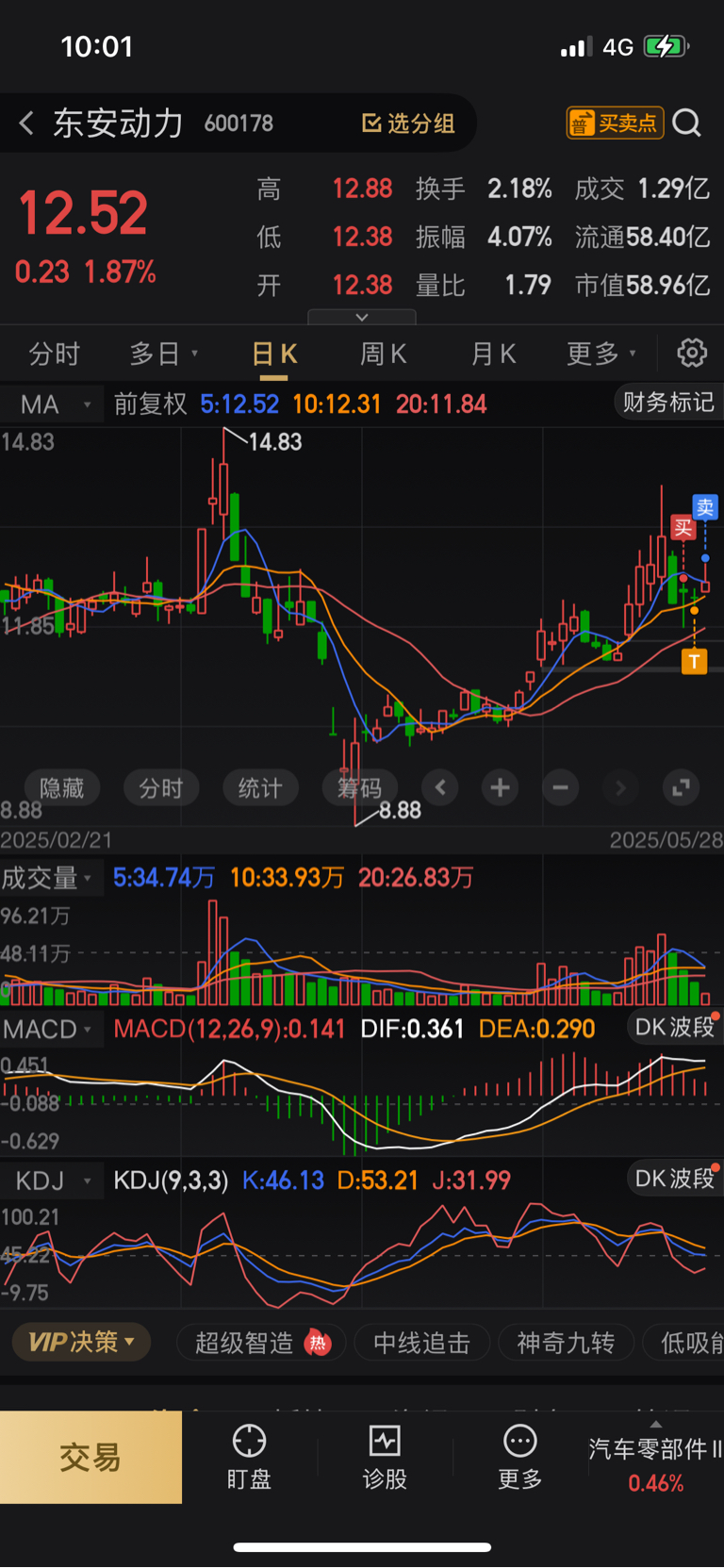Tap the 交易 trade button

pyautogui.click(x=90, y=1457)
